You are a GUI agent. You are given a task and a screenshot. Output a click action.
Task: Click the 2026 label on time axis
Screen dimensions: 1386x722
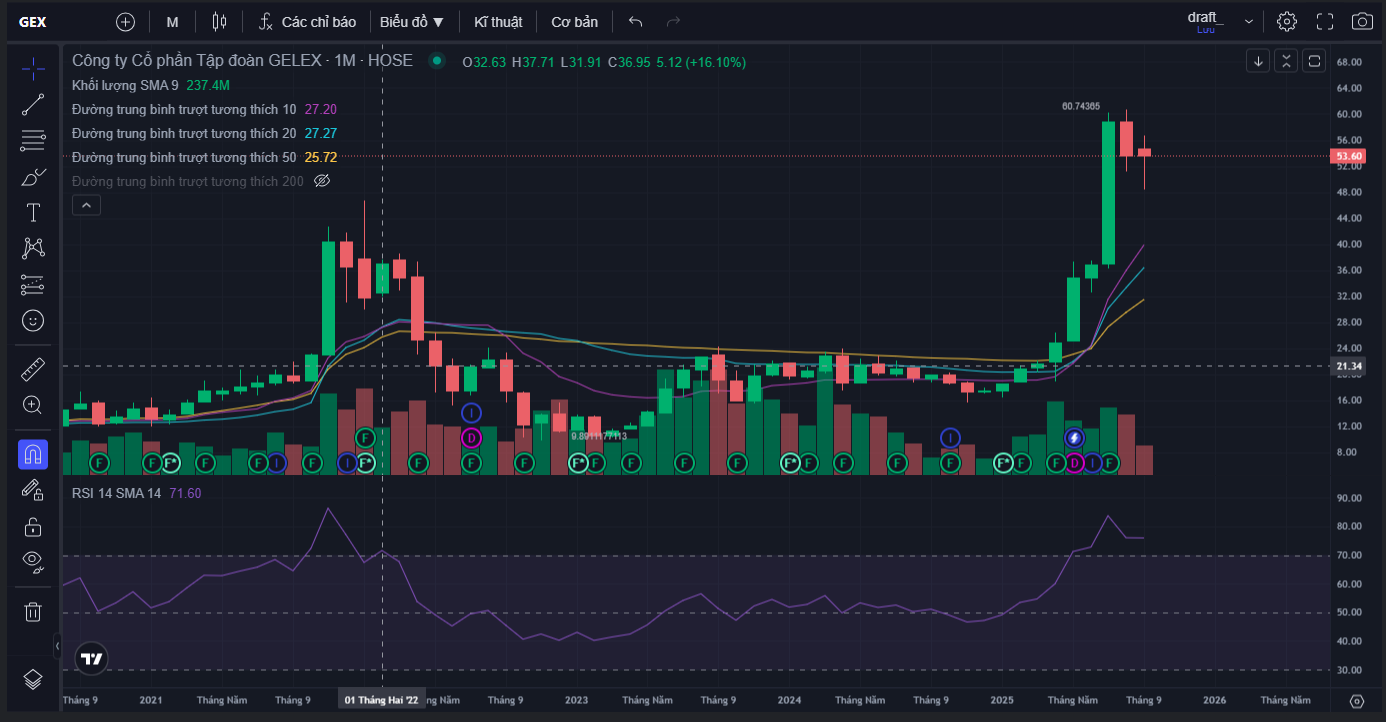[1215, 700]
